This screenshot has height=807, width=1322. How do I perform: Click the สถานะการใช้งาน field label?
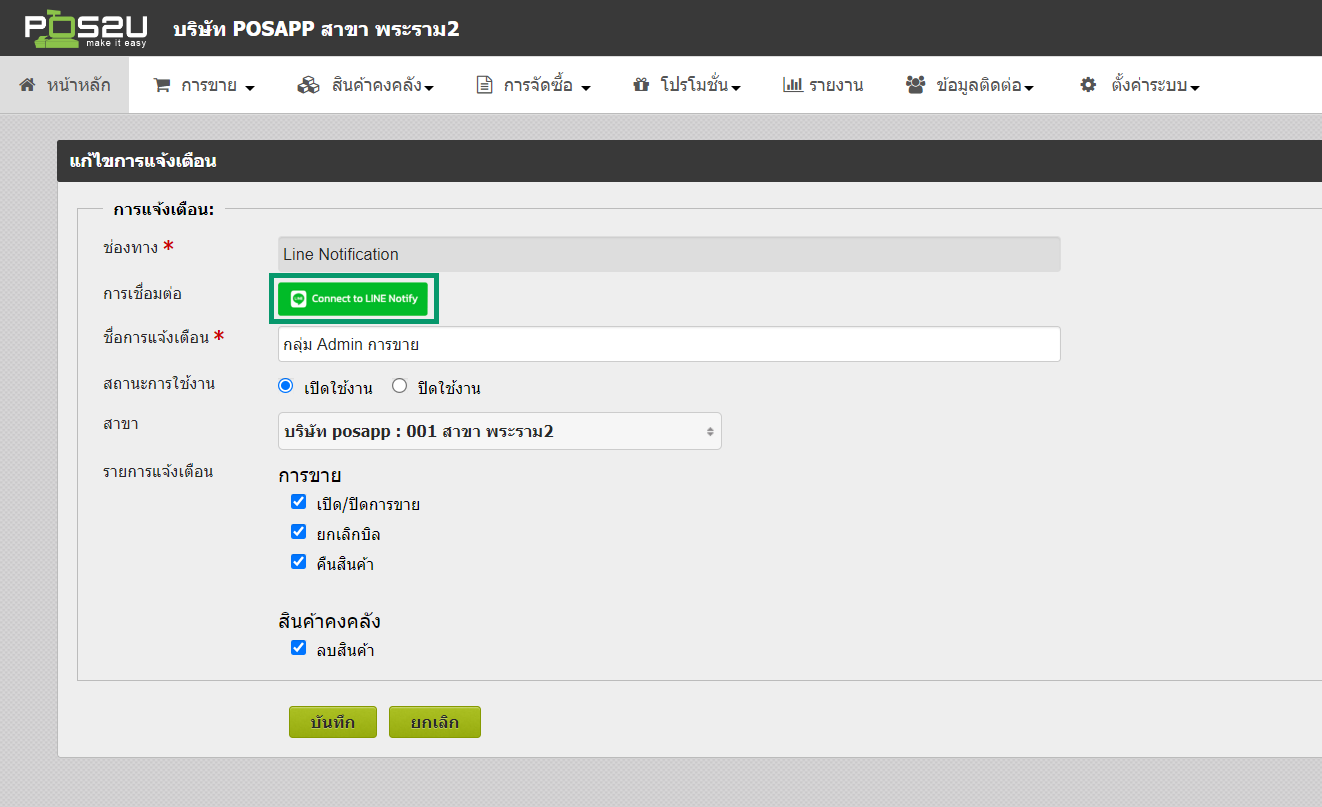tap(159, 384)
